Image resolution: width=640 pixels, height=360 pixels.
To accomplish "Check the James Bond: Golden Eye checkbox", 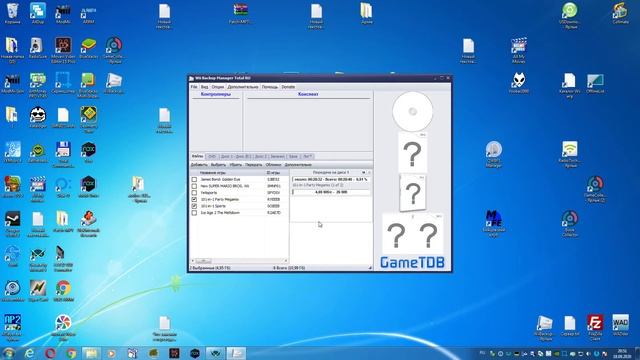I will [x=194, y=180].
